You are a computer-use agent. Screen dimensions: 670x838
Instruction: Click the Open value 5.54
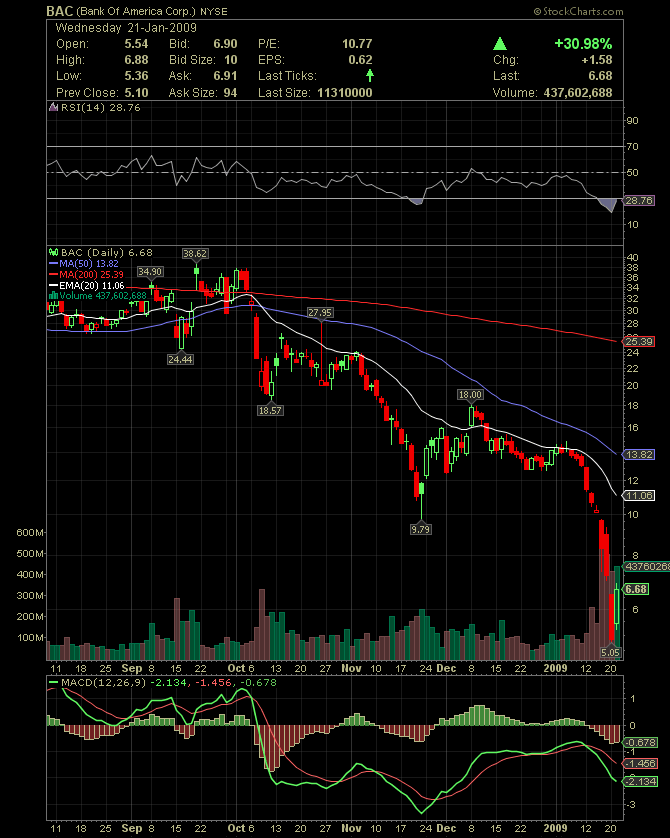coord(136,44)
